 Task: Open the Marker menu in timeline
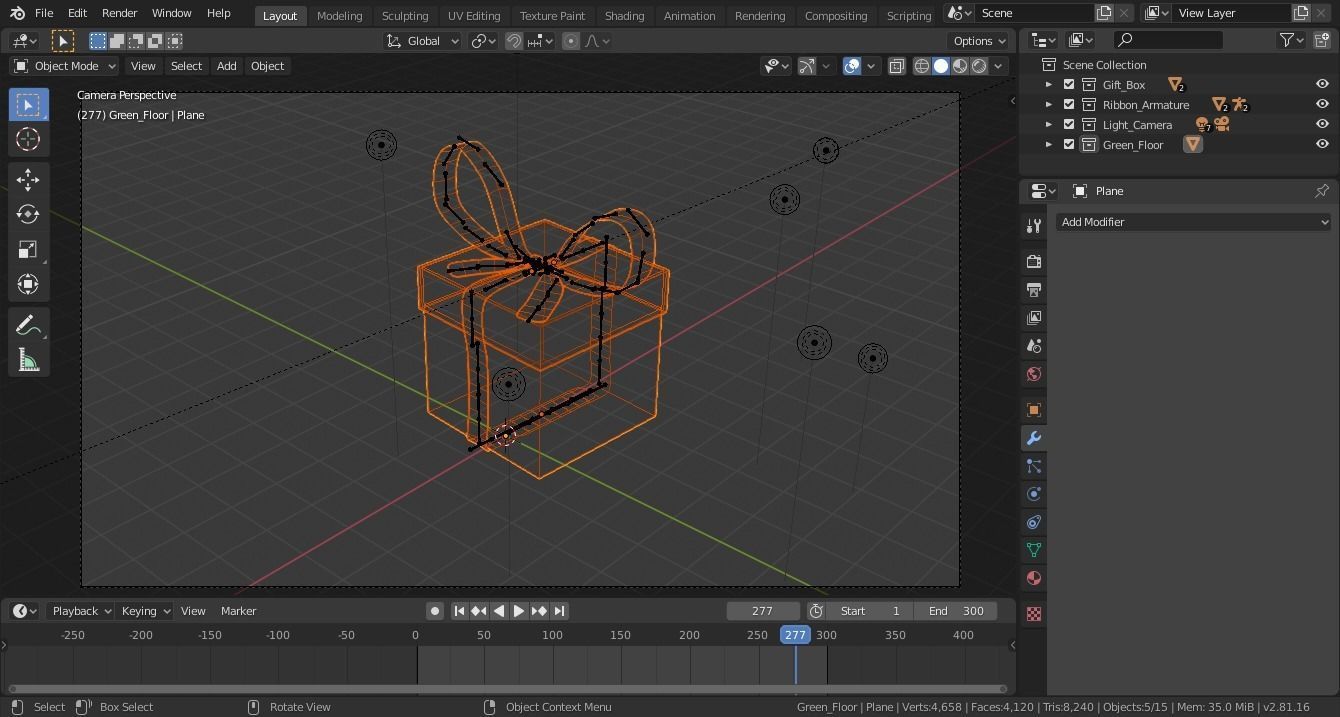238,611
